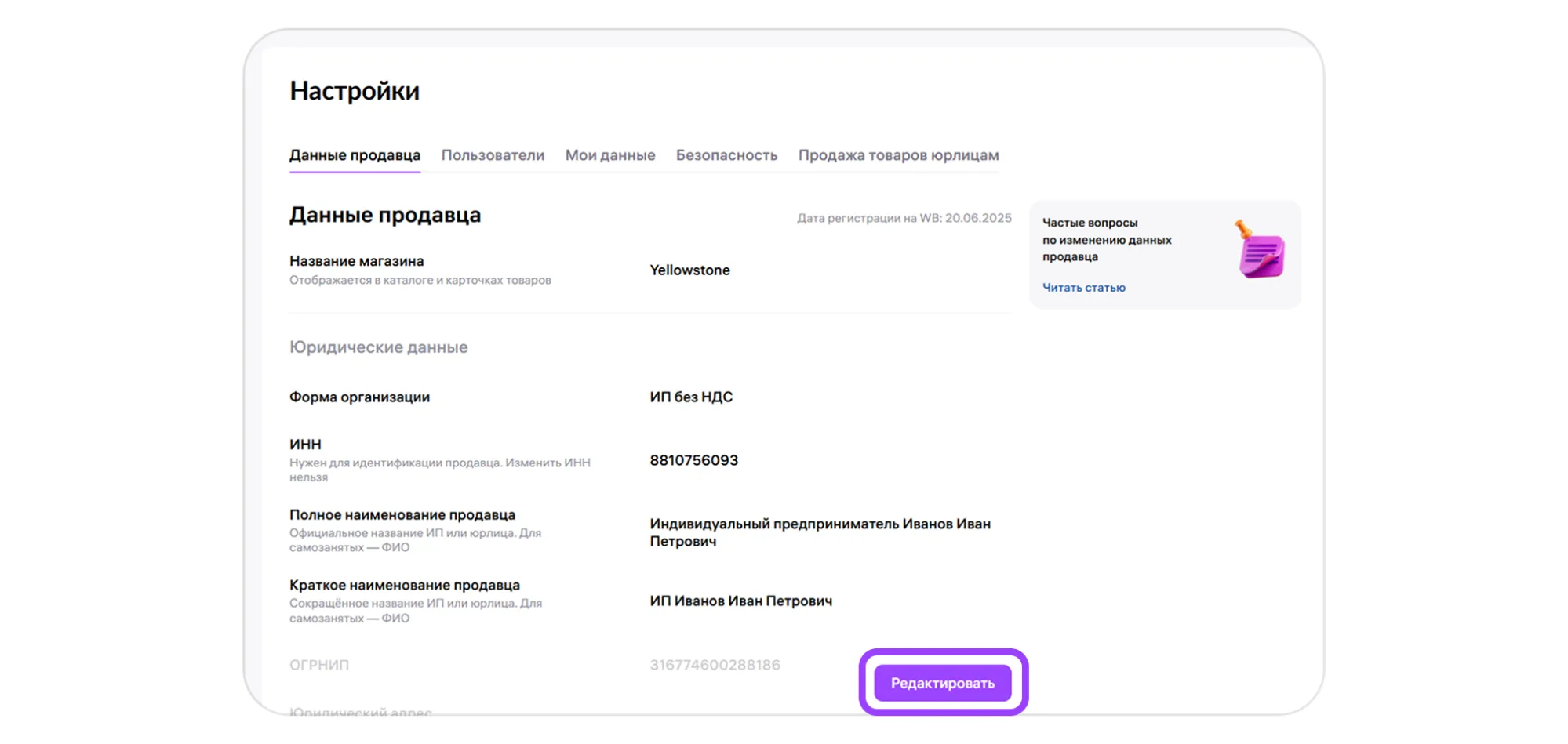This screenshot has height=744, width=1568.
Task: Open the Безопасность tab
Action: point(726,155)
